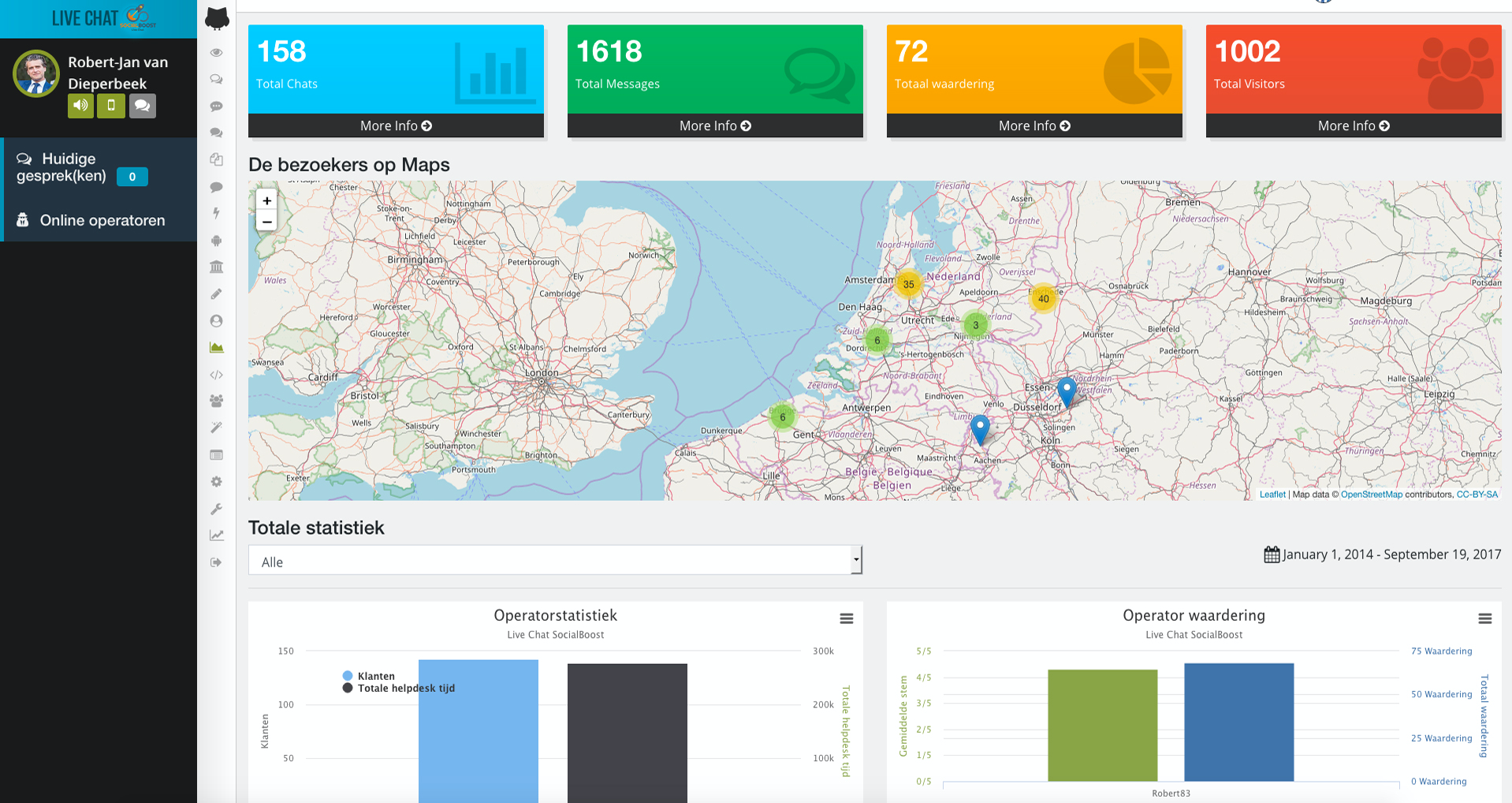The height and width of the screenshot is (803, 1512).
Task: Click Robert-Jan van Dieperbeek's profile avatar
Action: coord(36,73)
